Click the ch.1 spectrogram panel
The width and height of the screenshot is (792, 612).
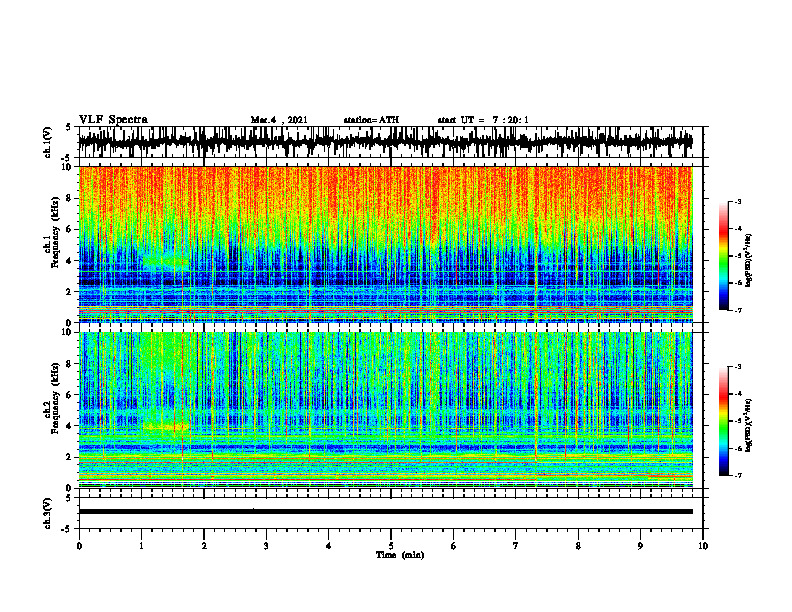tap(385, 244)
